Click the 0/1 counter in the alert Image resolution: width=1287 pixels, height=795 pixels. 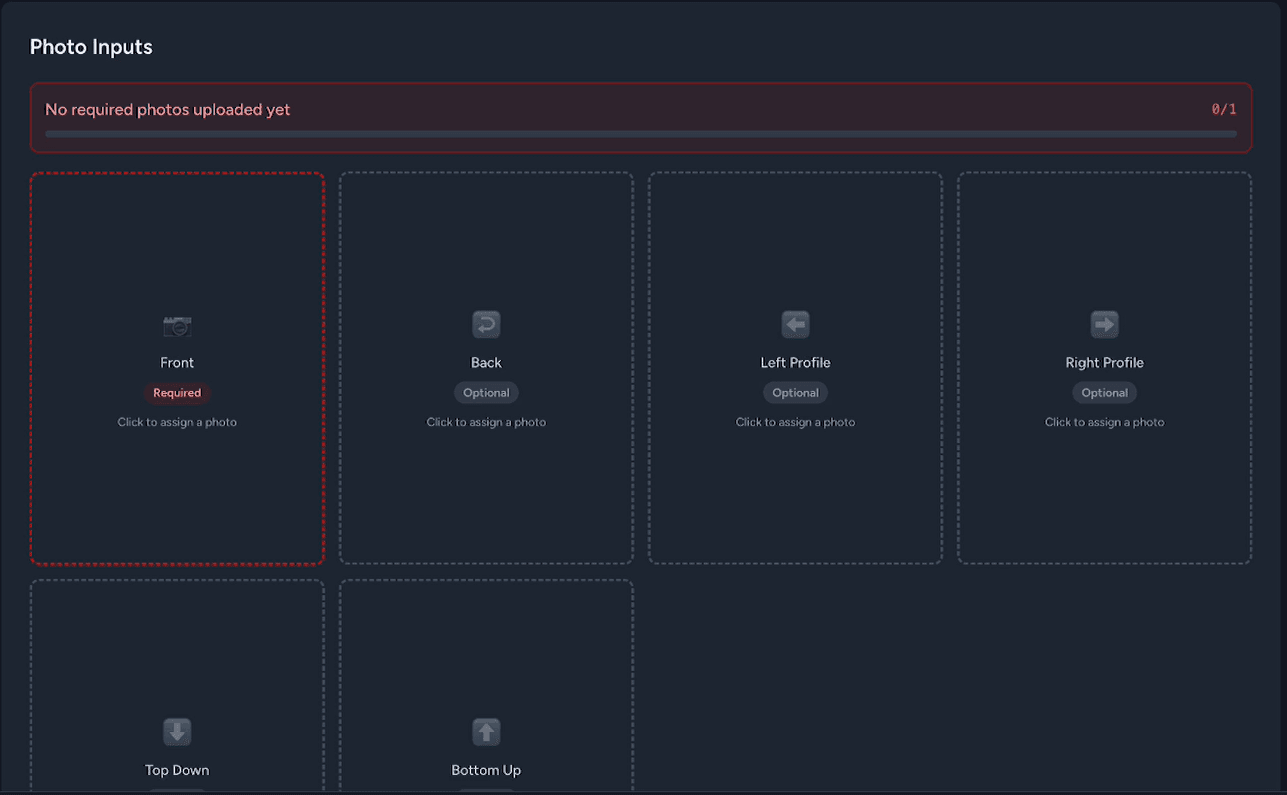click(1223, 109)
